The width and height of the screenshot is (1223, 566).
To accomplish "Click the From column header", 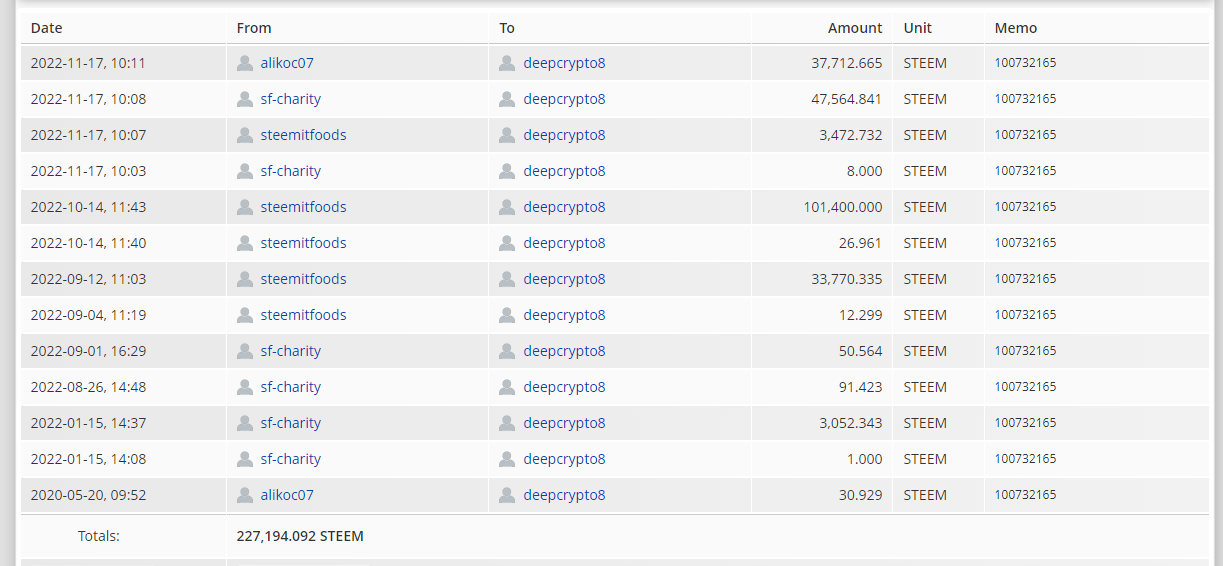I will [254, 28].
